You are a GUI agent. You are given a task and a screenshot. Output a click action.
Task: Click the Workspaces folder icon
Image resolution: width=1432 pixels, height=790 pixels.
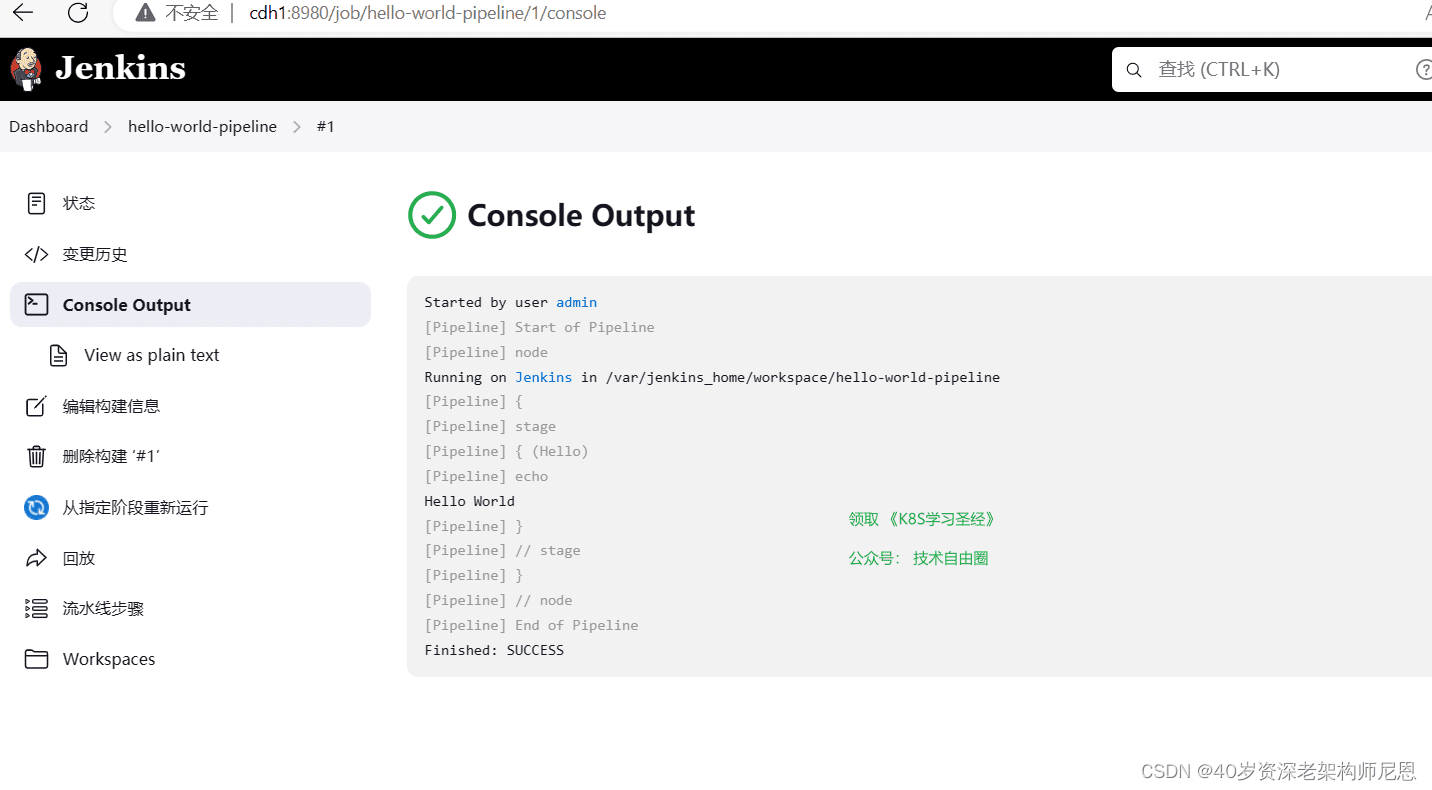point(36,659)
